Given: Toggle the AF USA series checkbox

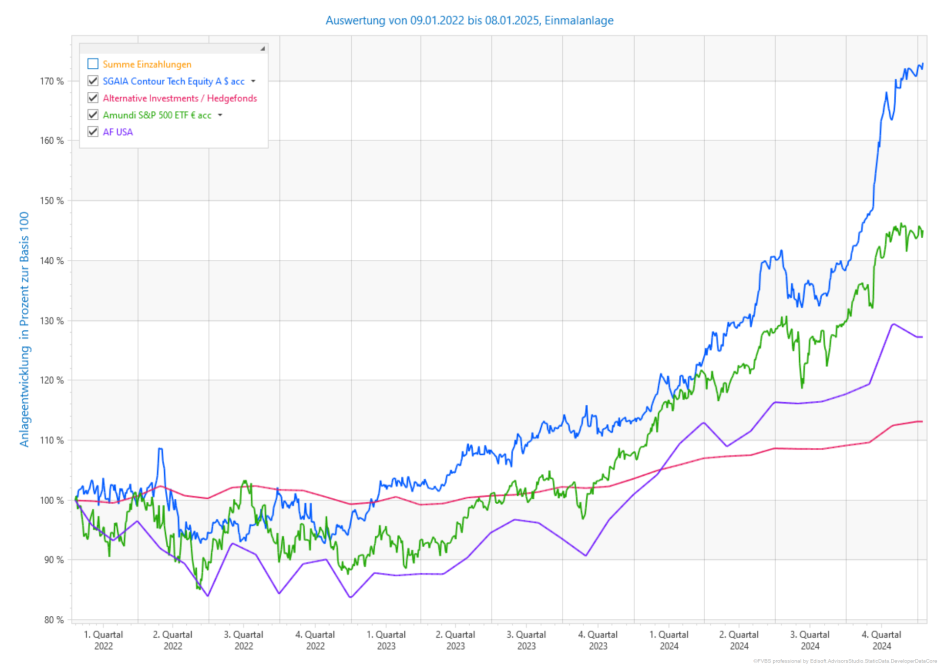Looking at the screenshot, I should [x=93, y=132].
